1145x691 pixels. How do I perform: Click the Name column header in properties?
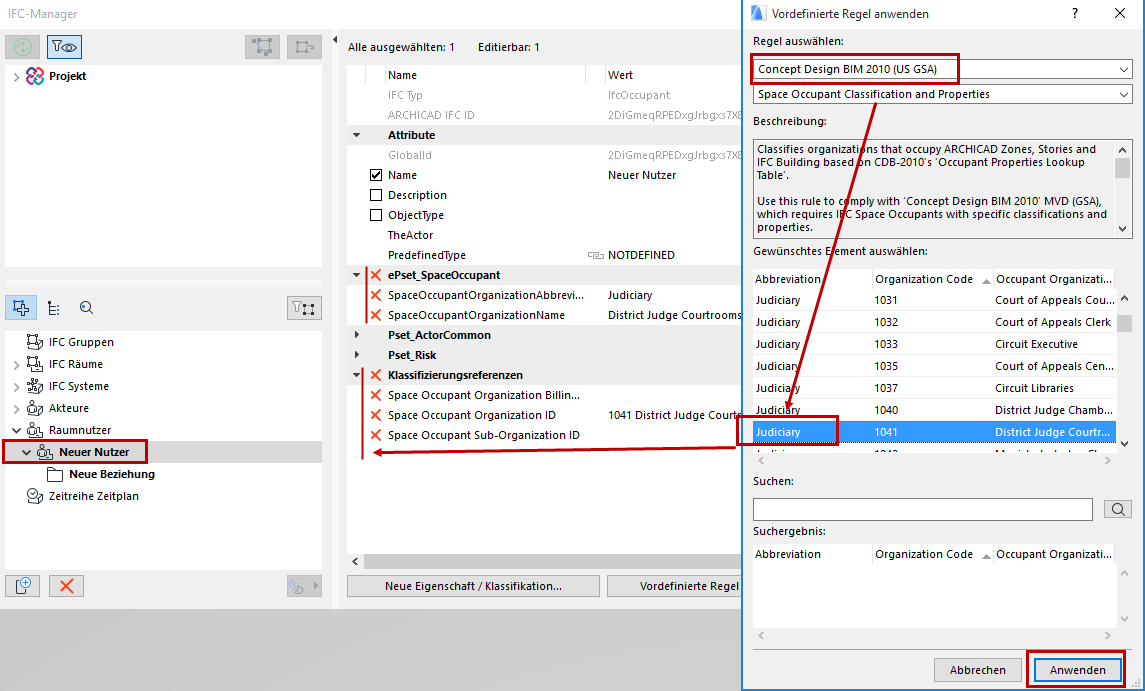pos(402,75)
